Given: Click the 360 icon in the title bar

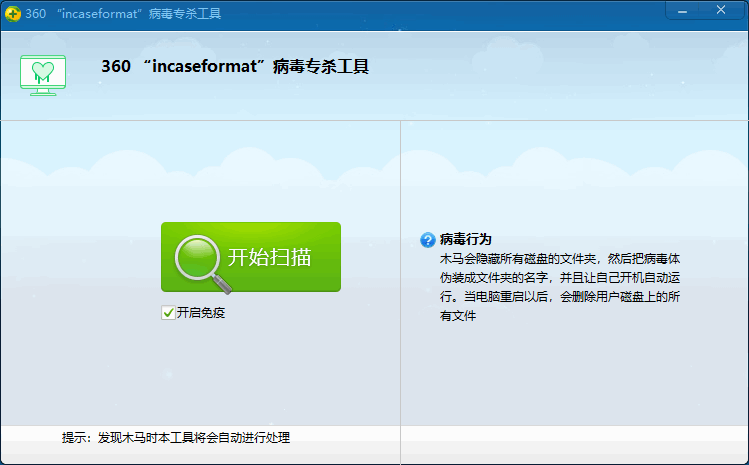Looking at the screenshot, I should pos(13,13).
